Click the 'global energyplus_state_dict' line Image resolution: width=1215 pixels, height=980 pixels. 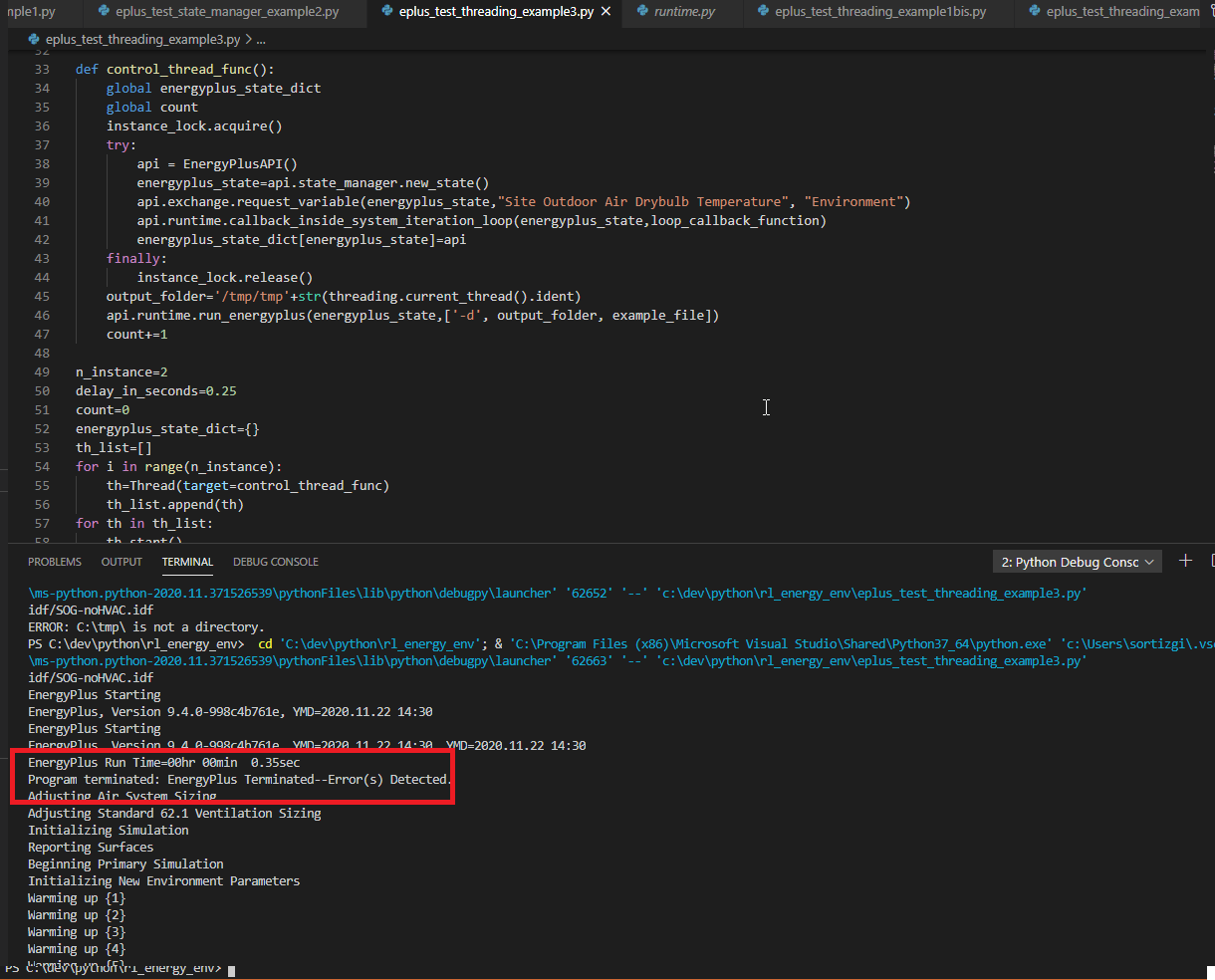tap(213, 89)
